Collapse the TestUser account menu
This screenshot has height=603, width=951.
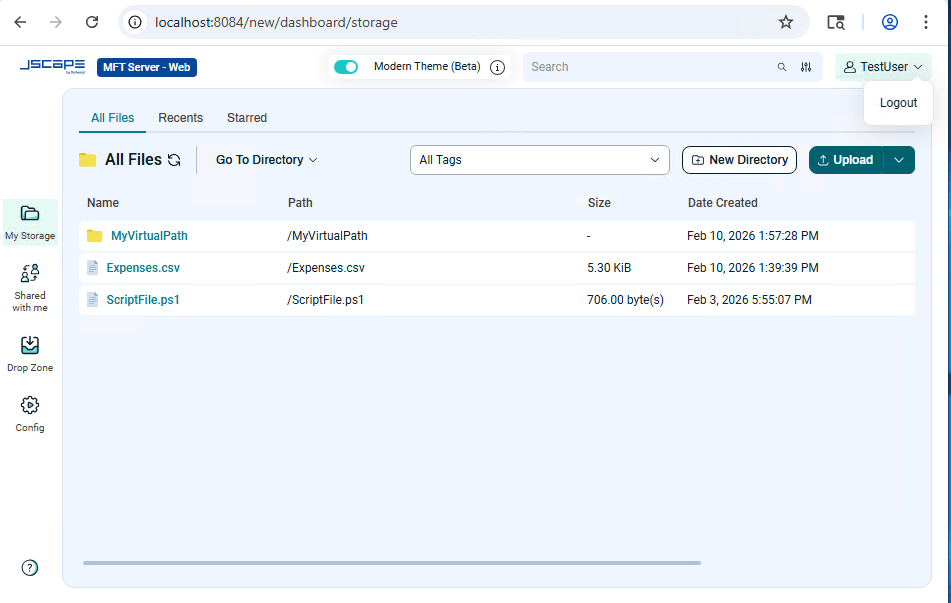tap(883, 67)
